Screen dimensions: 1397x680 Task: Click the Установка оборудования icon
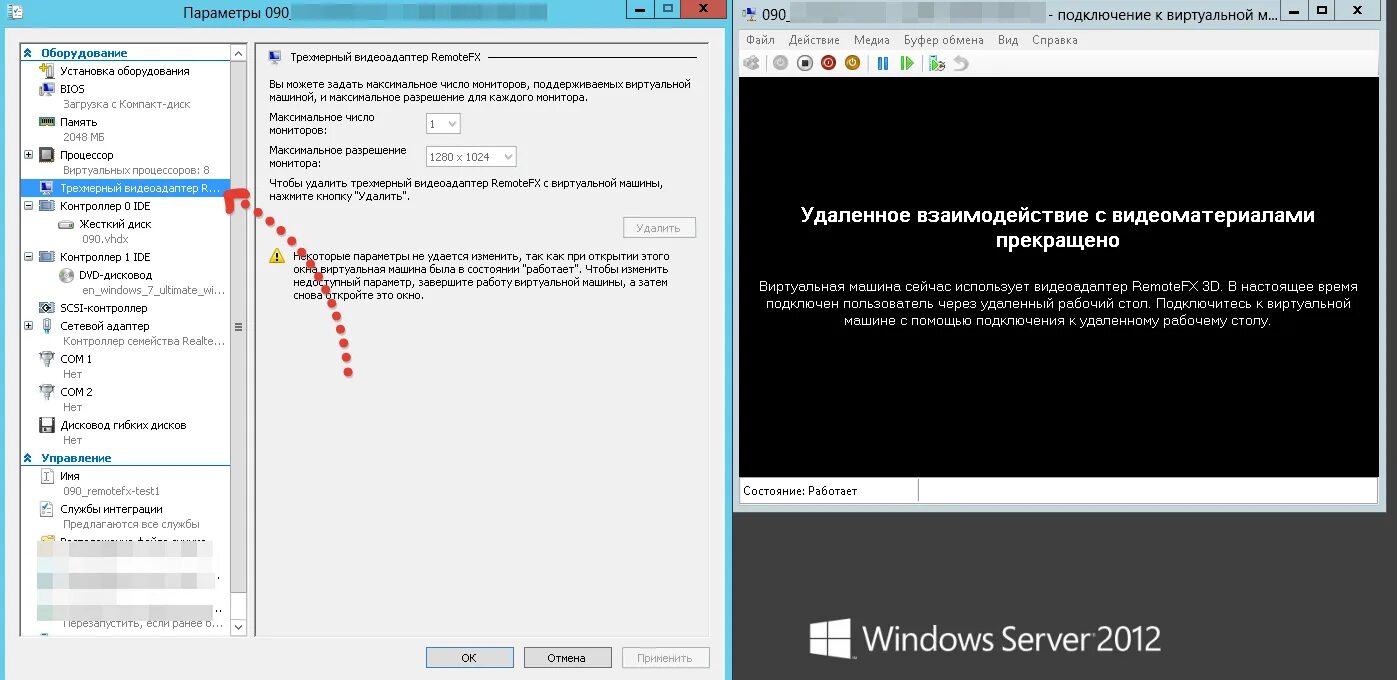pos(47,71)
